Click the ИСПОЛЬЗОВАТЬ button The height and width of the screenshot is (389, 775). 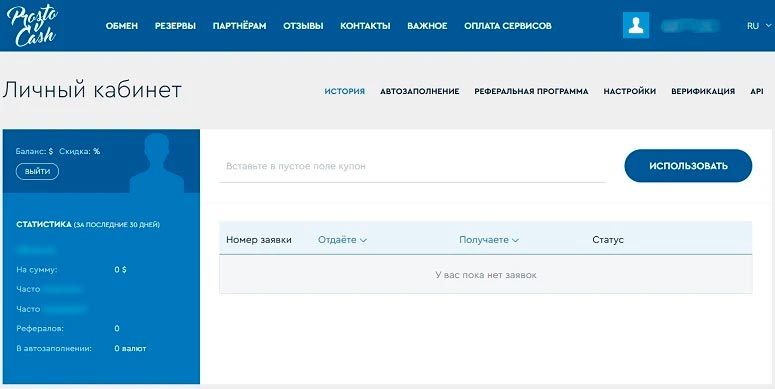point(688,166)
